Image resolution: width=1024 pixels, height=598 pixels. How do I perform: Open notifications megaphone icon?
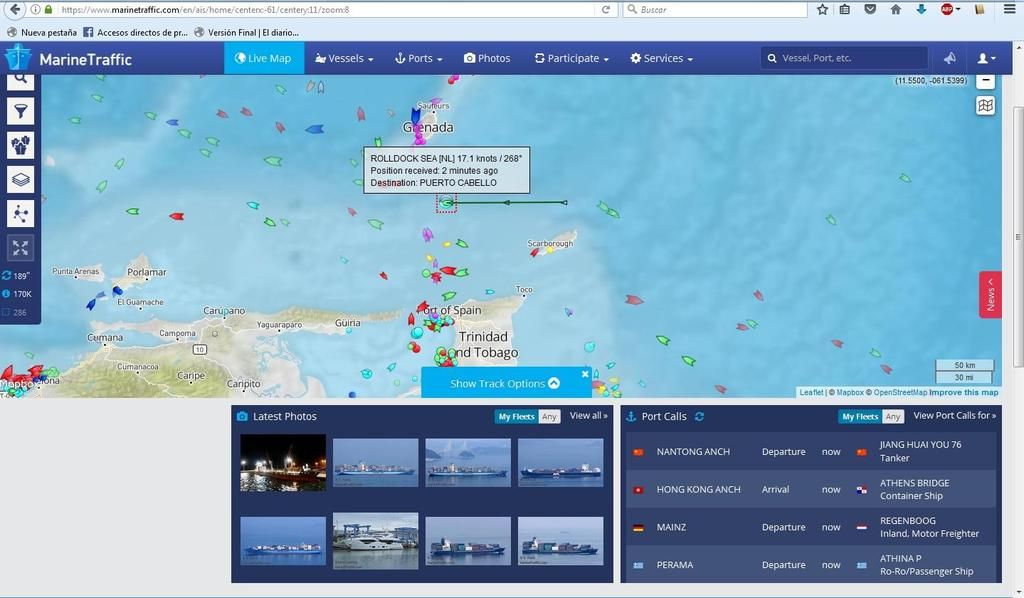click(x=950, y=58)
